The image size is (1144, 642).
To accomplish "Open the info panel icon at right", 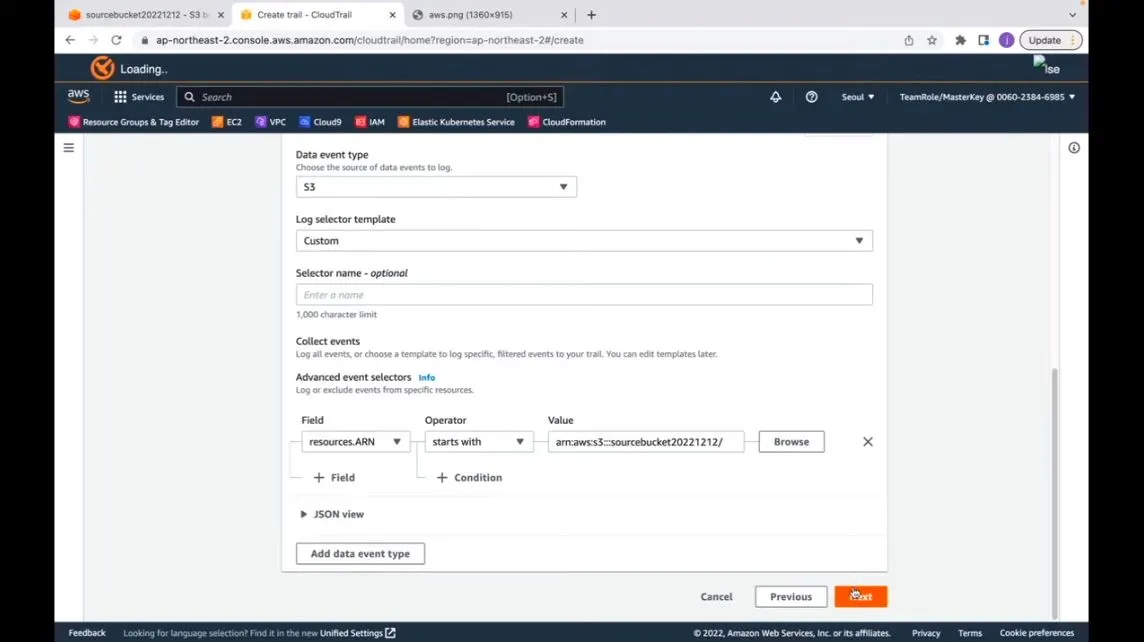I will 1074,148.
